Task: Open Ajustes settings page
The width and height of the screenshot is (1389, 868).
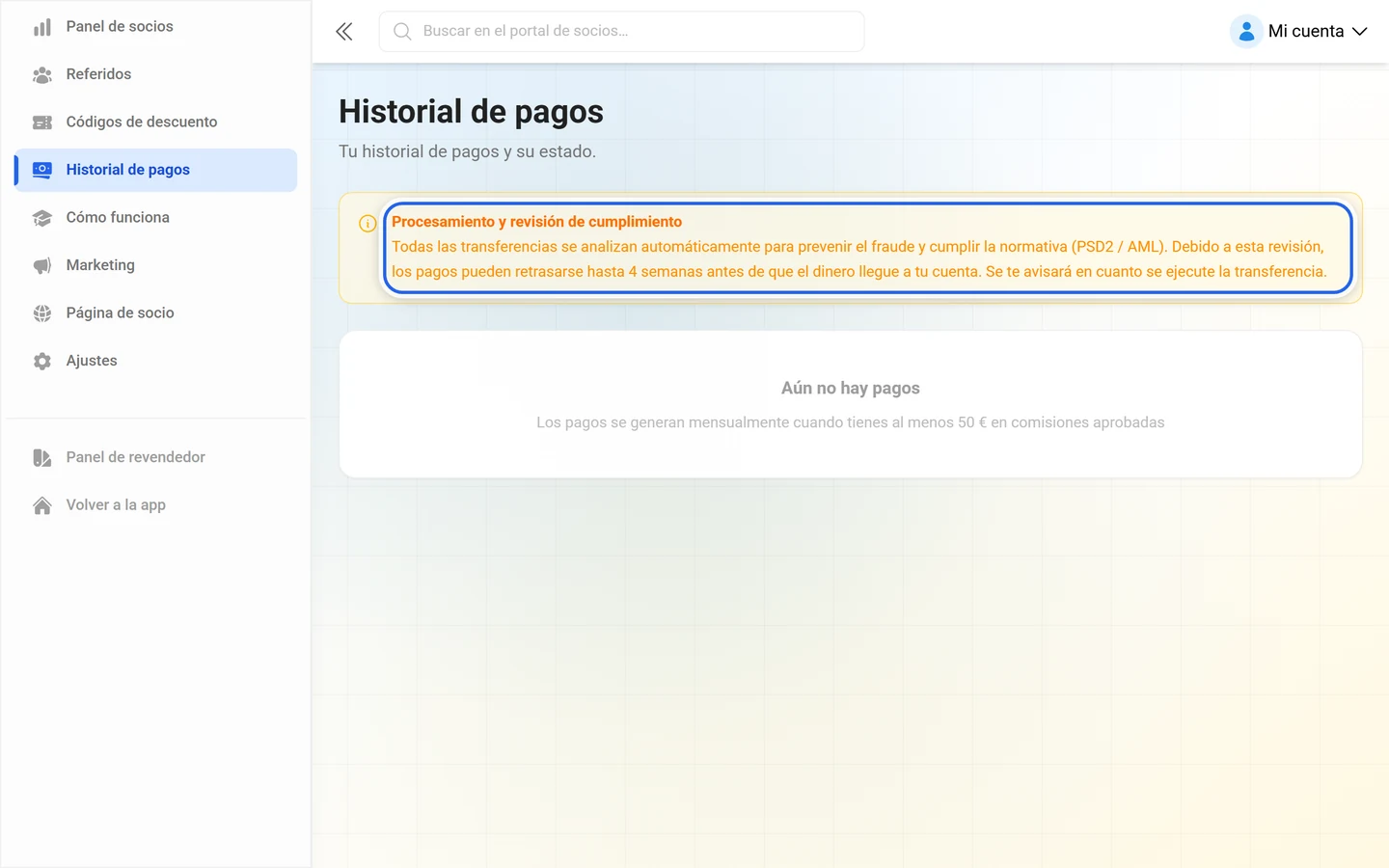Action: click(155, 361)
